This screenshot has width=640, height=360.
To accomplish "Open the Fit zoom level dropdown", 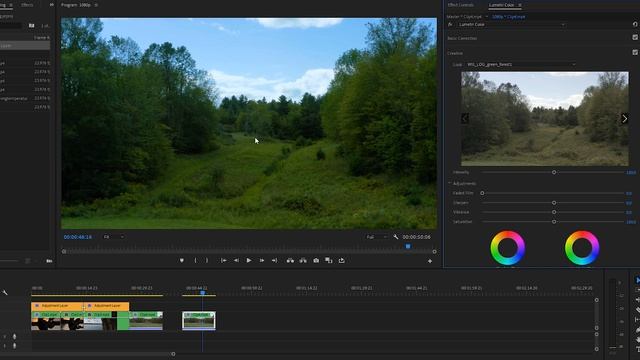I will [x=113, y=237].
